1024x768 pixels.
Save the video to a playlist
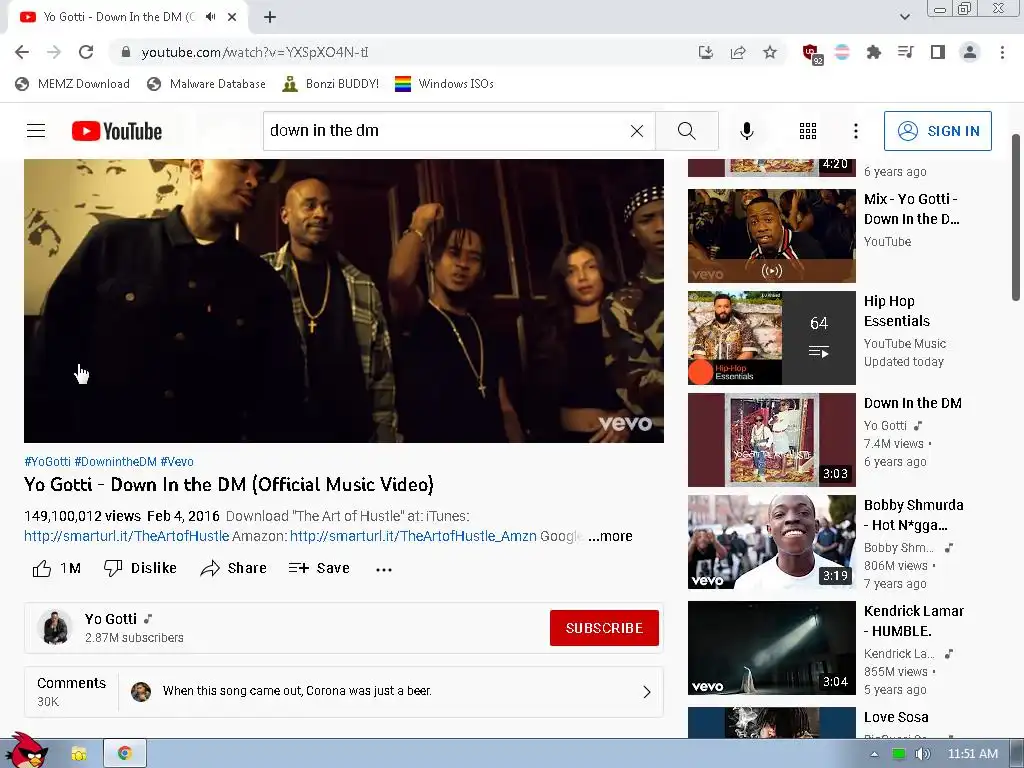(319, 568)
